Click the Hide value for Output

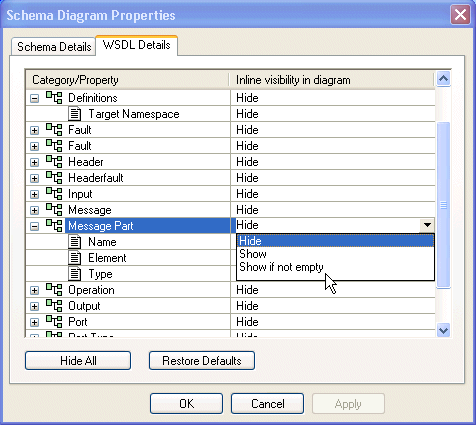pyautogui.click(x=247, y=306)
